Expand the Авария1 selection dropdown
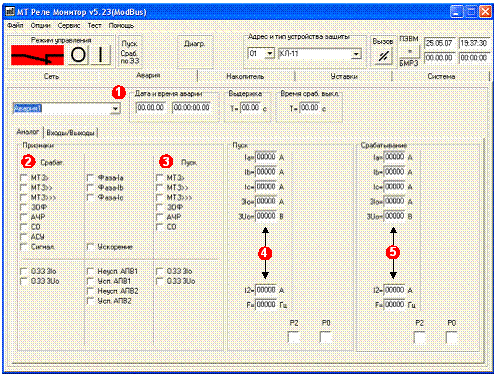The image size is (496, 375). click(115, 108)
